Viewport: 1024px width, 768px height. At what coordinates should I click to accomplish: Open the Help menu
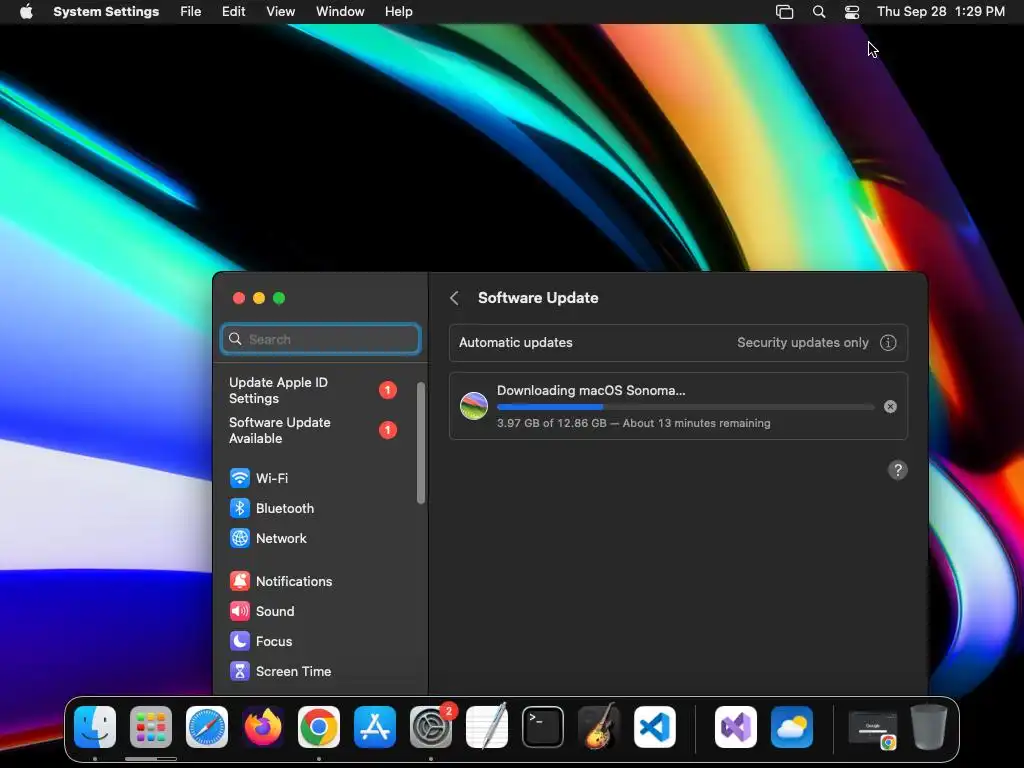coord(398,12)
